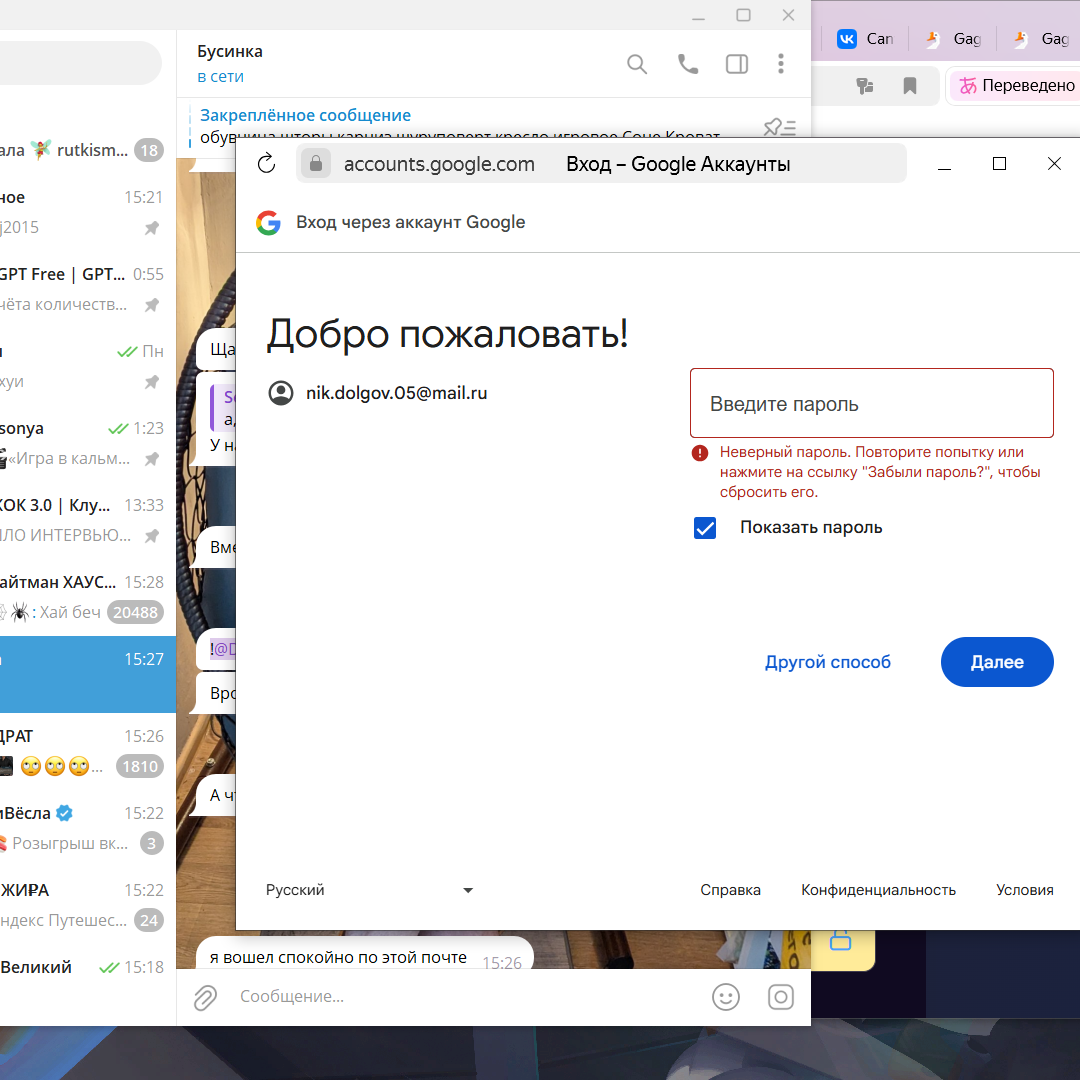Click the lock icon next to accounts.google.com

[315, 164]
